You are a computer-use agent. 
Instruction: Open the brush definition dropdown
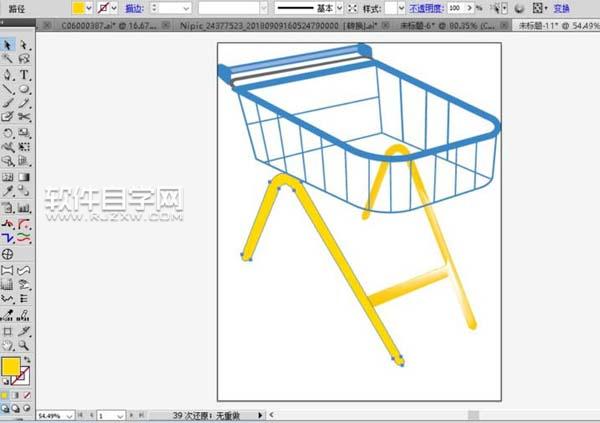264,8
